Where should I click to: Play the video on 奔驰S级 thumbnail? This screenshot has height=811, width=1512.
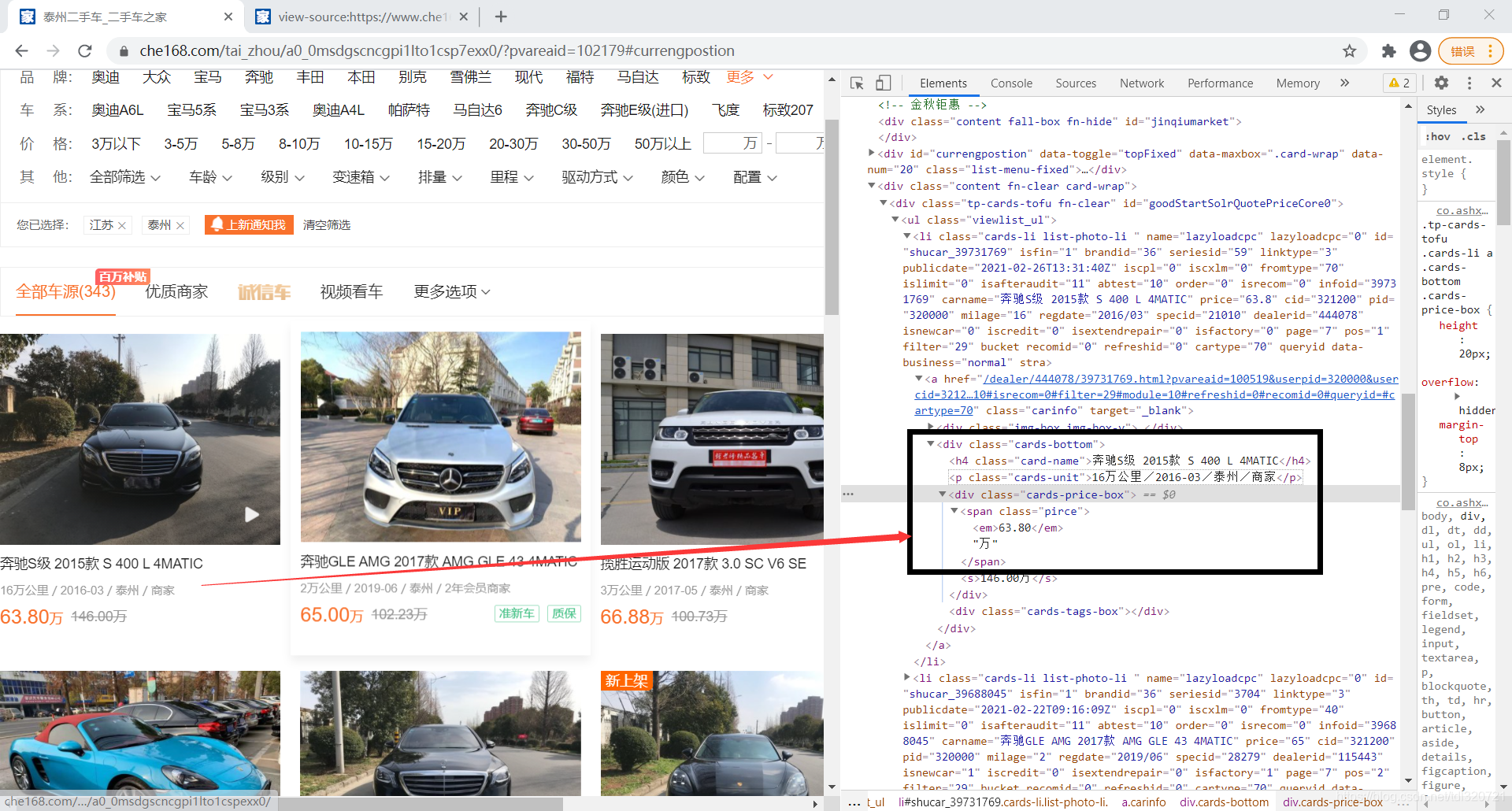(x=251, y=514)
